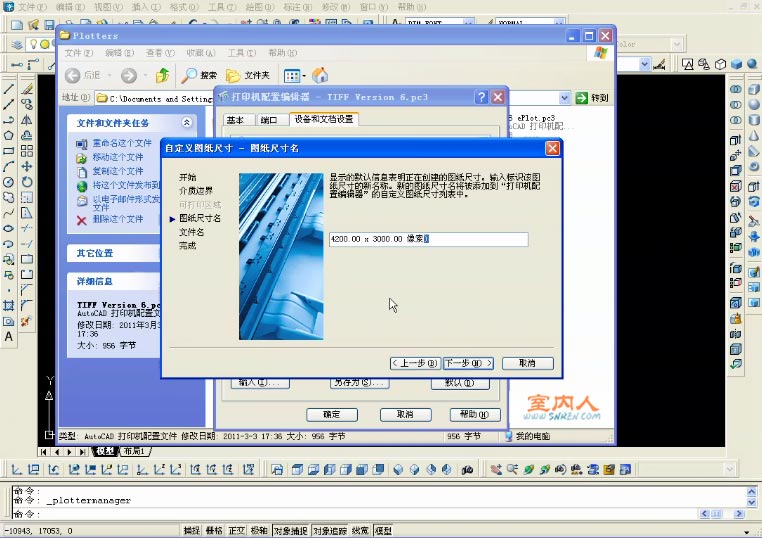The height and width of the screenshot is (538, 762).
Task: Click 帮助(H) button in 打印机配置编辑器
Action: [475, 415]
